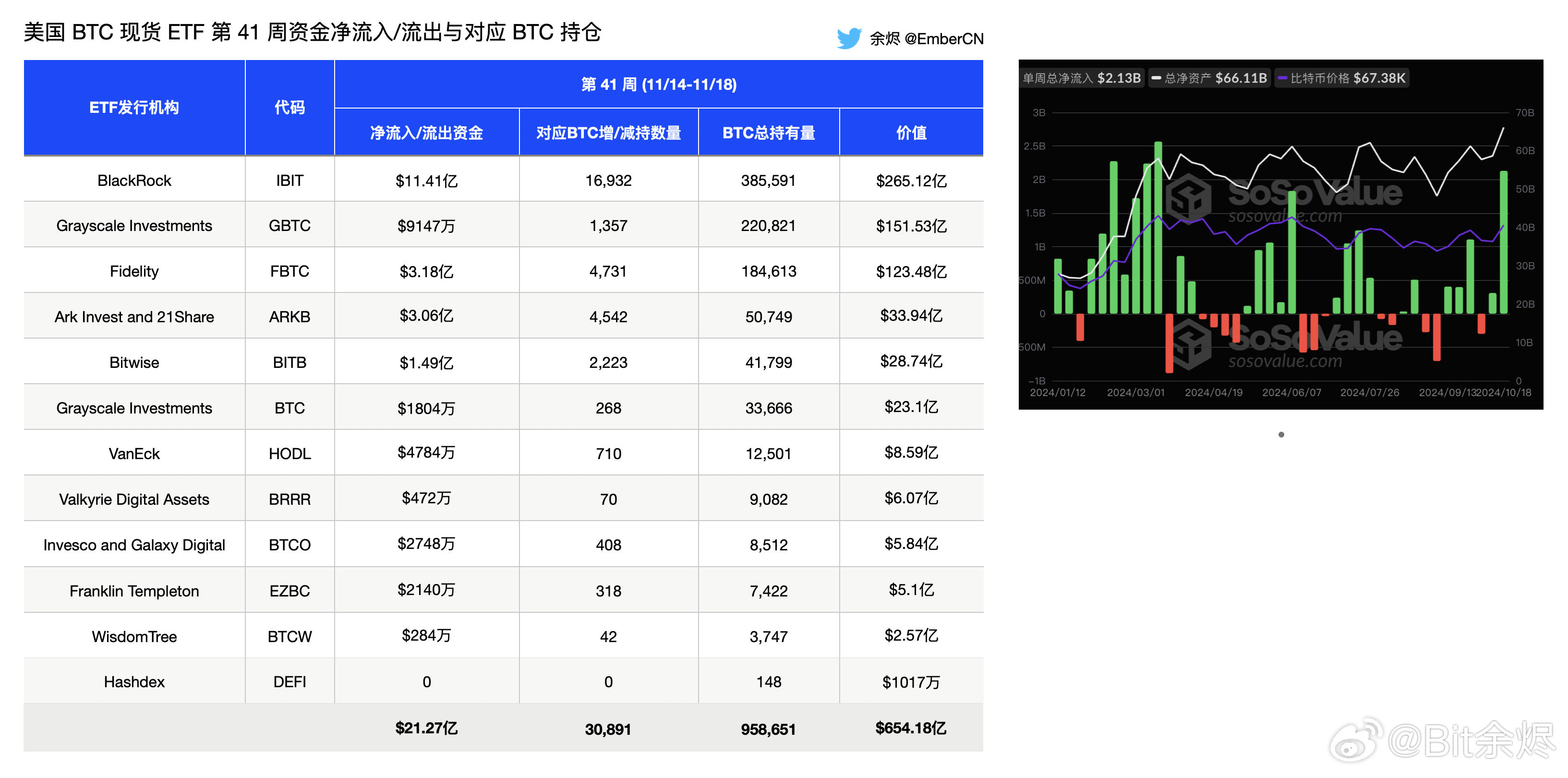Click the ETF发行机构 column header

click(x=134, y=108)
